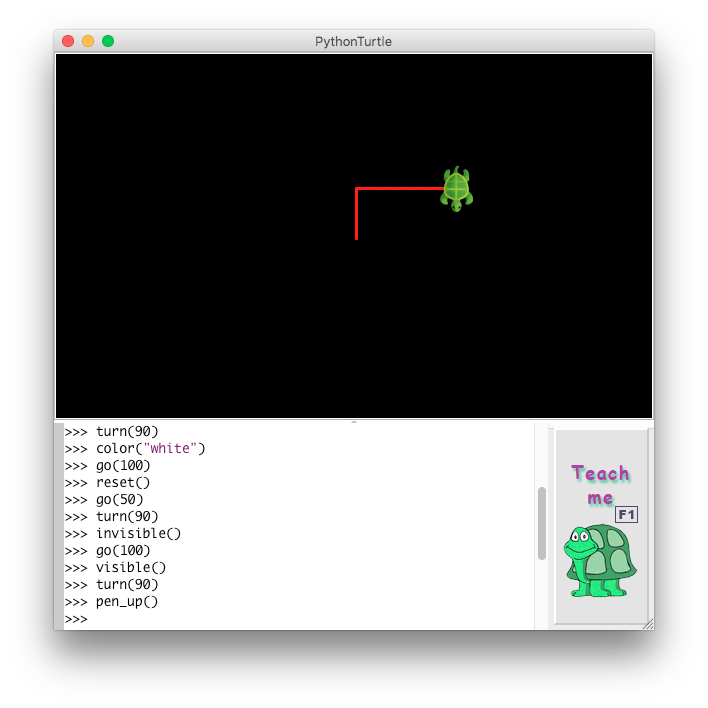
Task: Click the PythonTurtle window title
Action: [354, 42]
